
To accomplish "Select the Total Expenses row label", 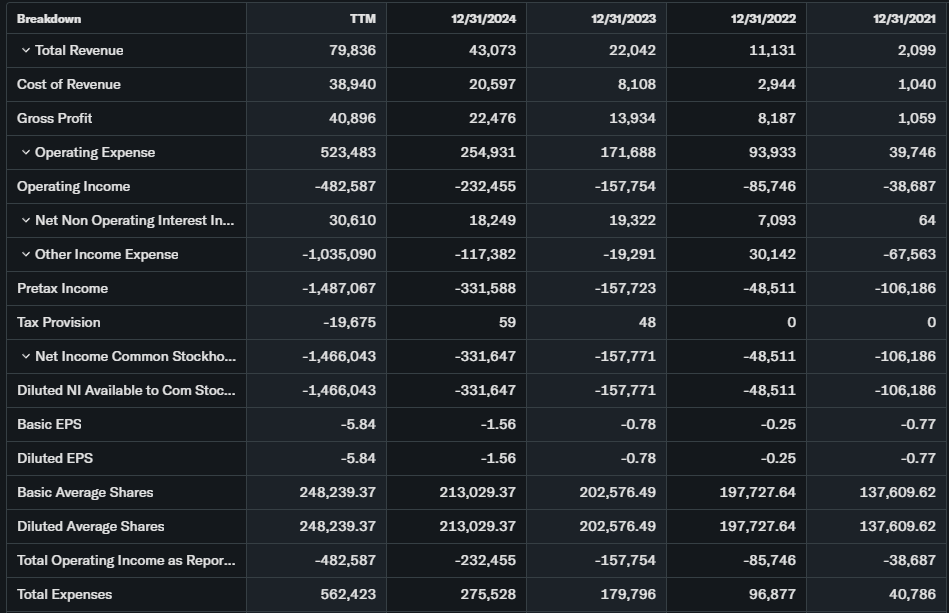I will [x=65, y=594].
